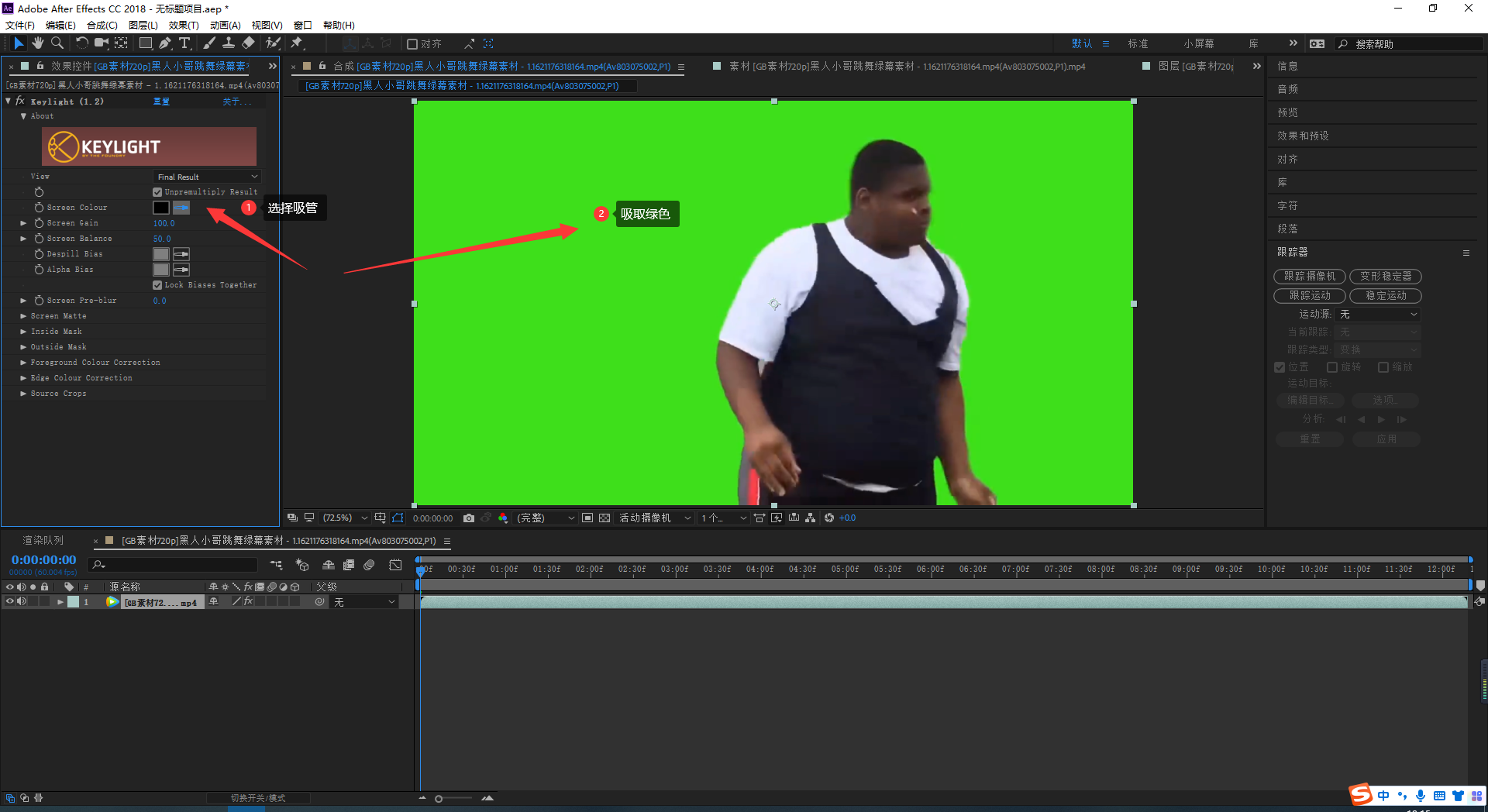The width and height of the screenshot is (1488, 812).
Task: Switch to the 渲染队列 tab
Action: click(43, 541)
